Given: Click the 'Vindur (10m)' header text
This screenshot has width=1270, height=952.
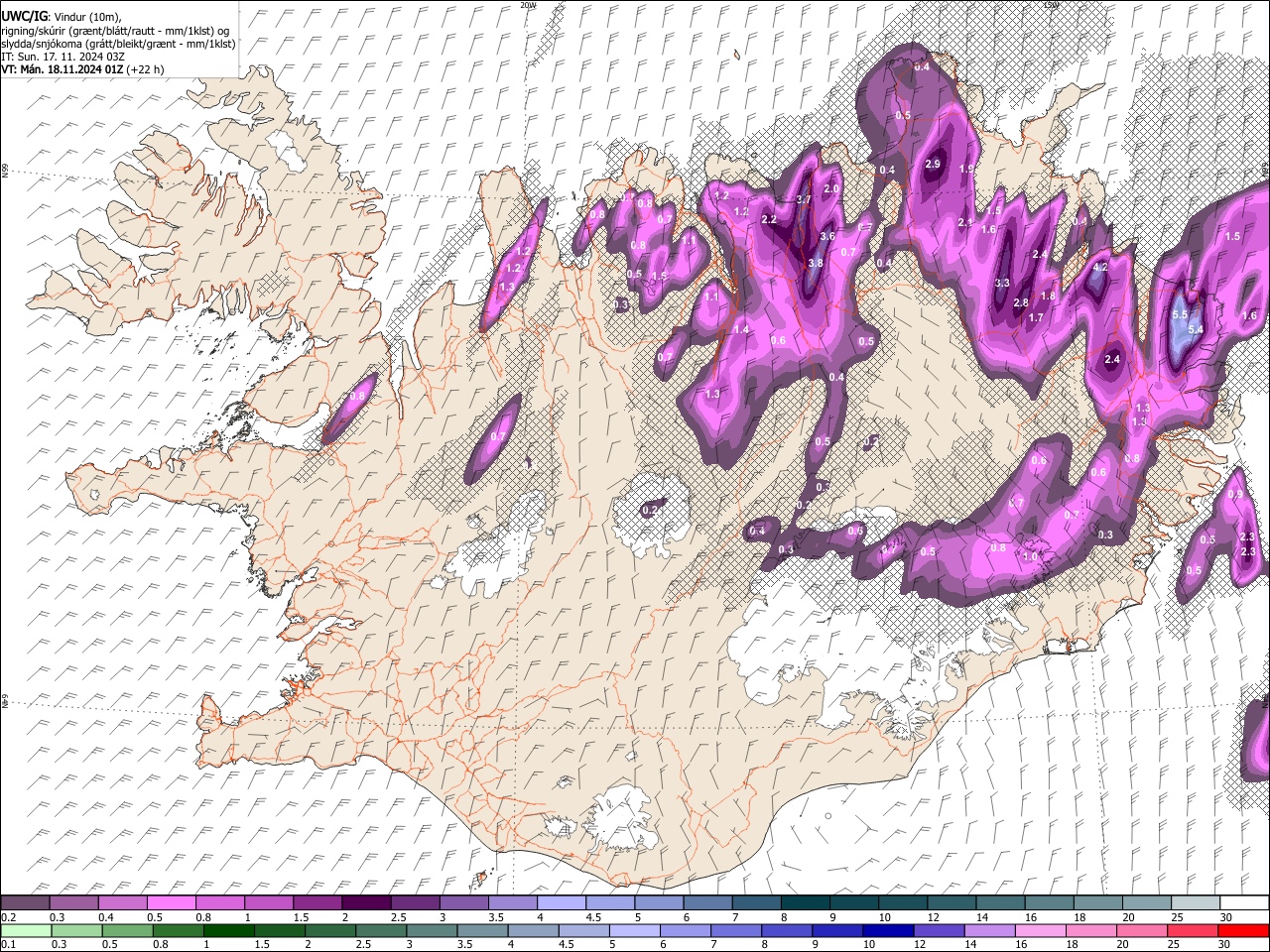Looking at the screenshot, I should tap(86, 17).
